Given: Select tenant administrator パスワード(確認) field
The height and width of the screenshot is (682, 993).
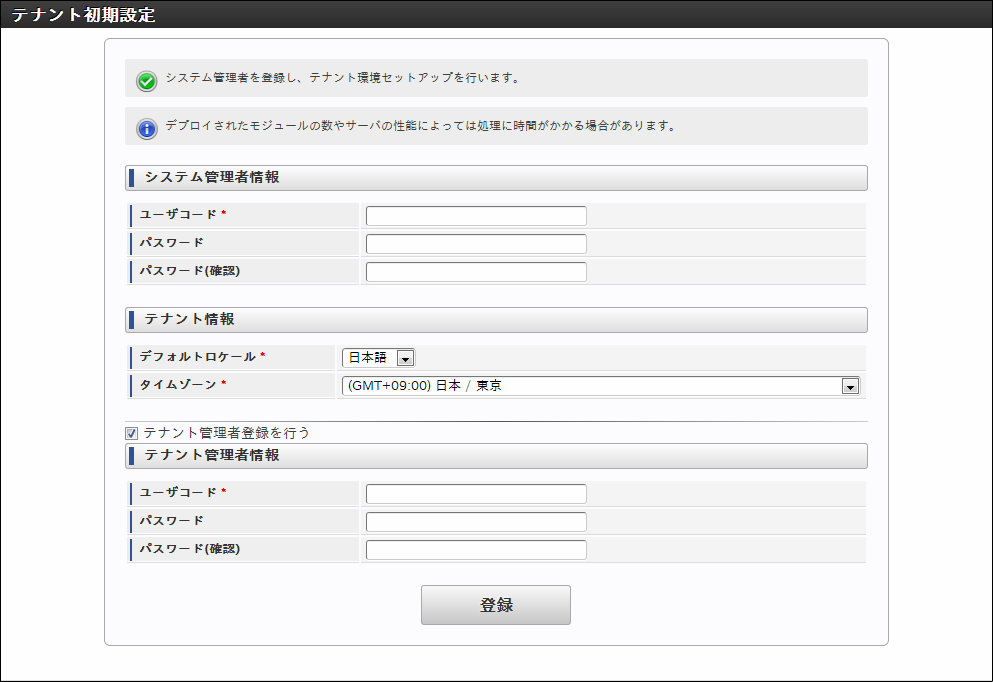Looking at the screenshot, I should (476, 550).
